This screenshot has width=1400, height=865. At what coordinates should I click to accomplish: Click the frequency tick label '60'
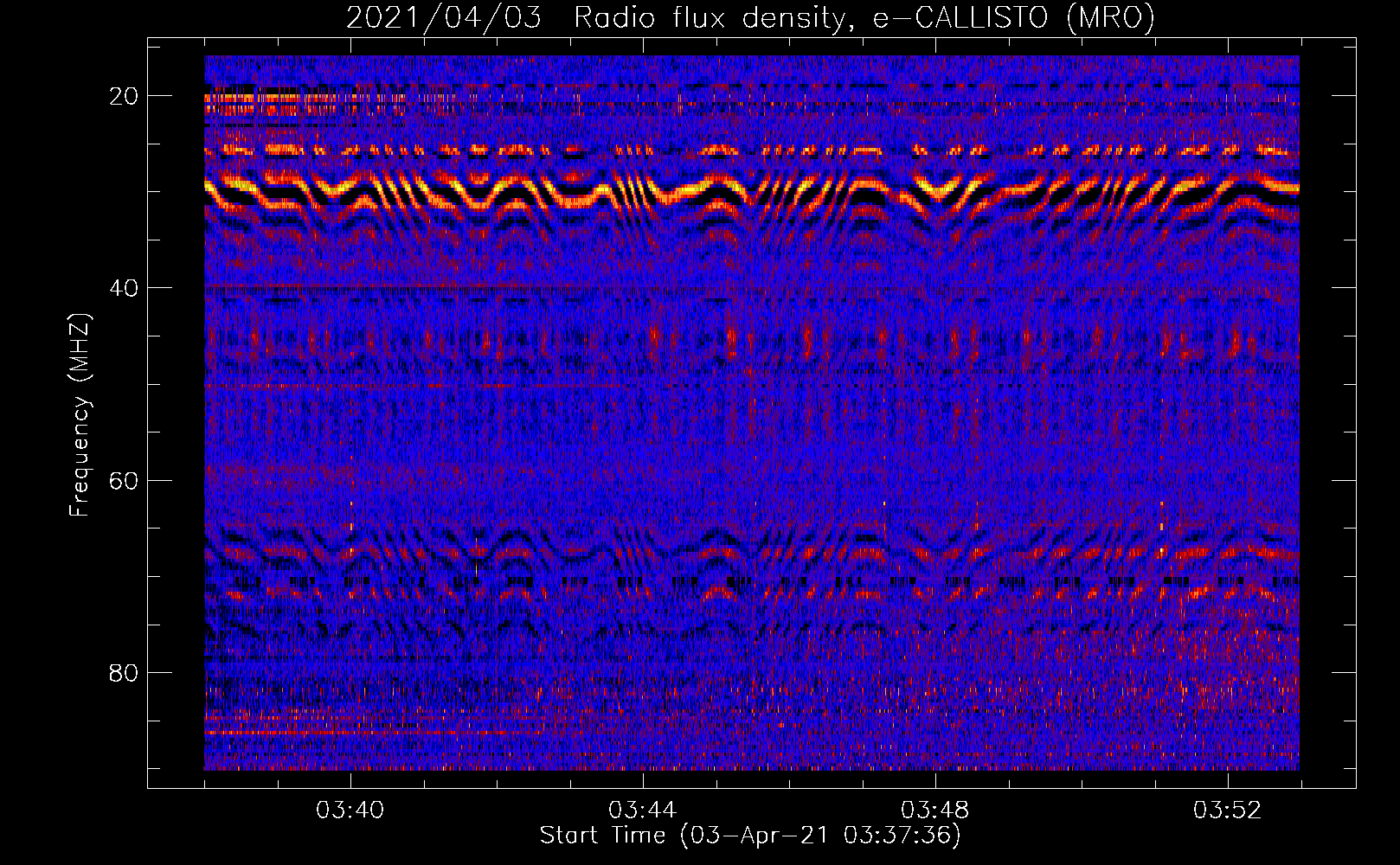pyautogui.click(x=124, y=480)
